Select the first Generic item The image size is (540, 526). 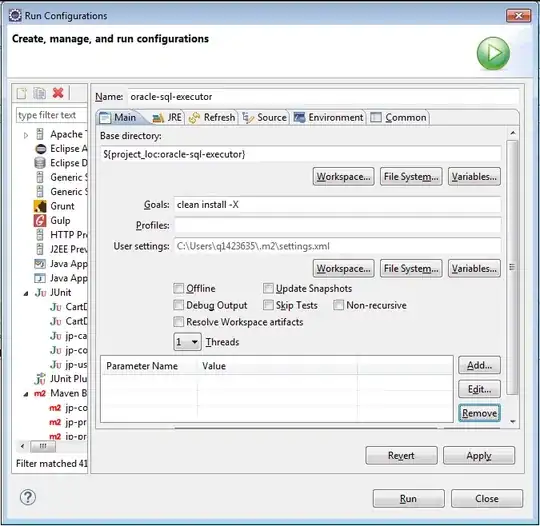[61, 177]
